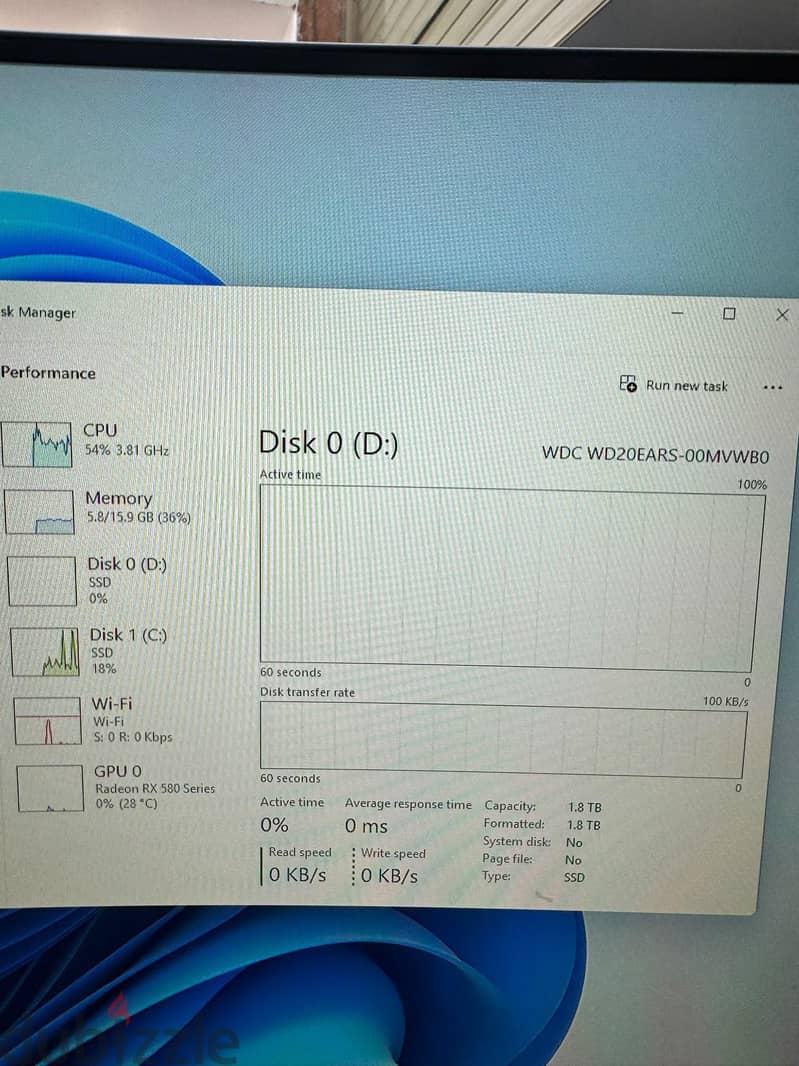This screenshot has width=799, height=1066.
Task: Click the 18% usage under Disk 1
Action: point(104,669)
